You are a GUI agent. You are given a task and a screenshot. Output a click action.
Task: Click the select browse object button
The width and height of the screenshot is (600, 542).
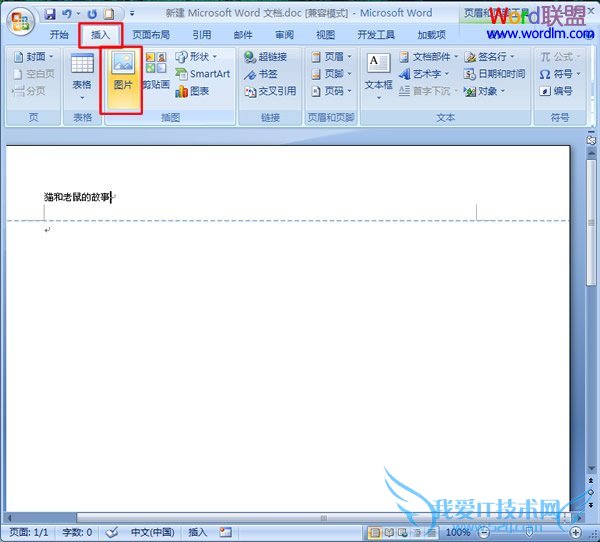point(591,492)
